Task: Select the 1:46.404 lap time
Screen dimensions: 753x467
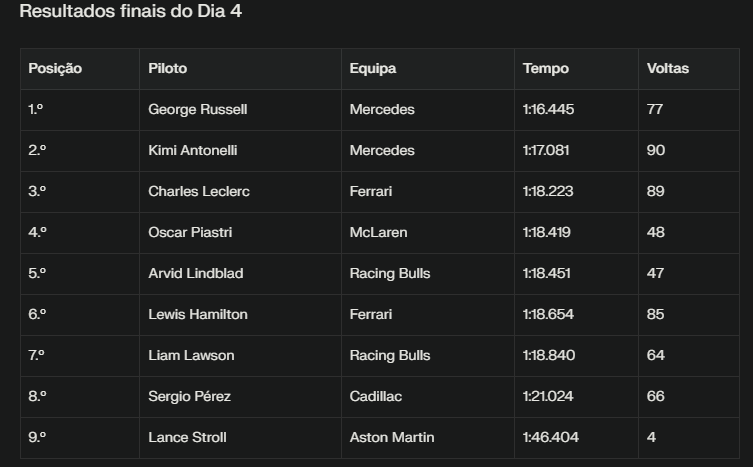Action: click(x=550, y=437)
